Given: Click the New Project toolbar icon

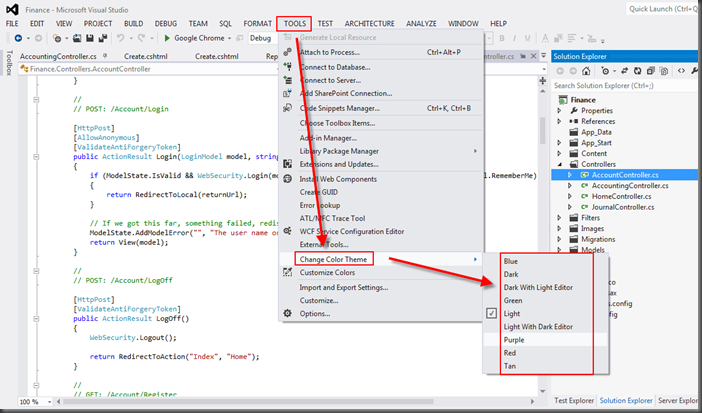Looking at the screenshot, I should pos(57,39).
